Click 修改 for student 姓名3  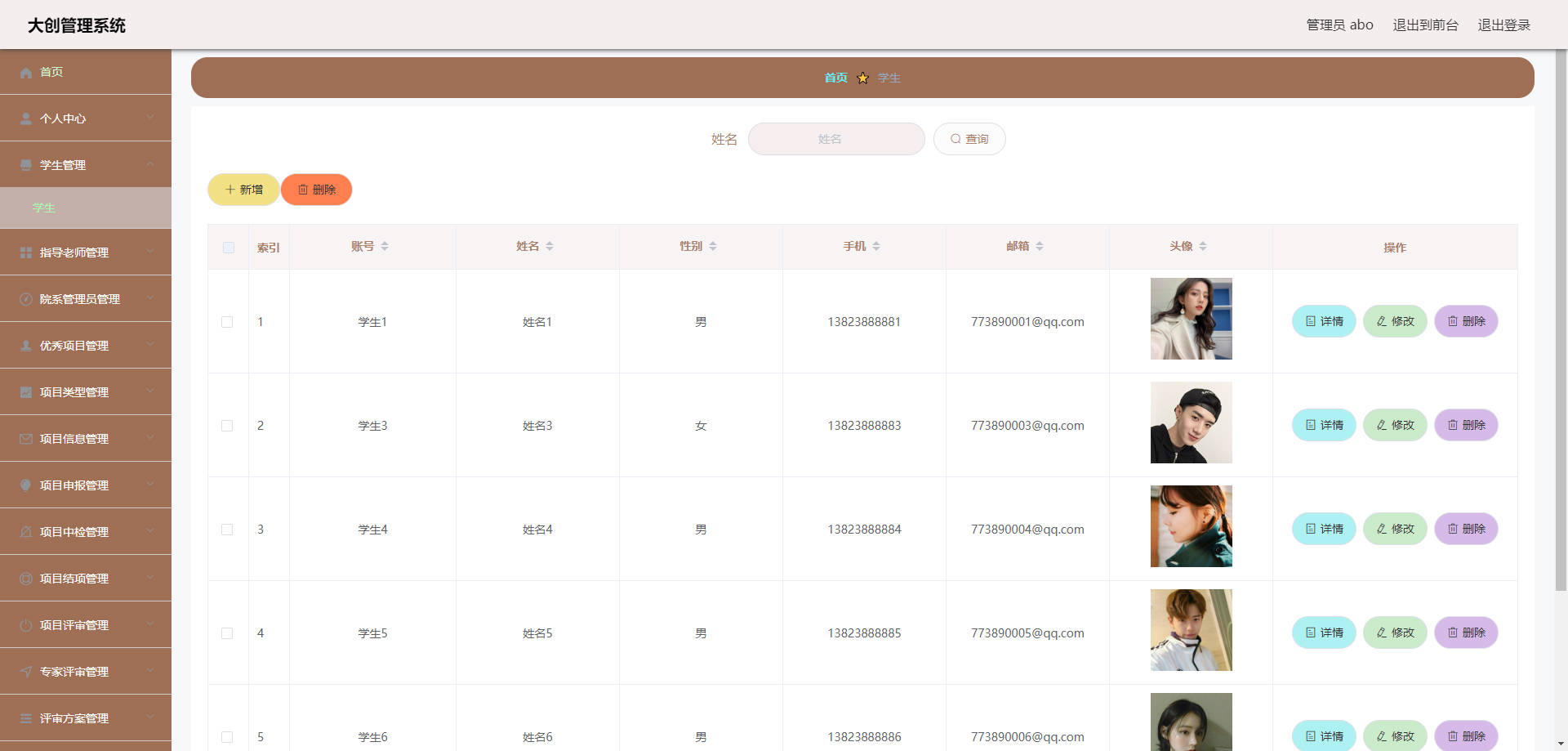1395,425
